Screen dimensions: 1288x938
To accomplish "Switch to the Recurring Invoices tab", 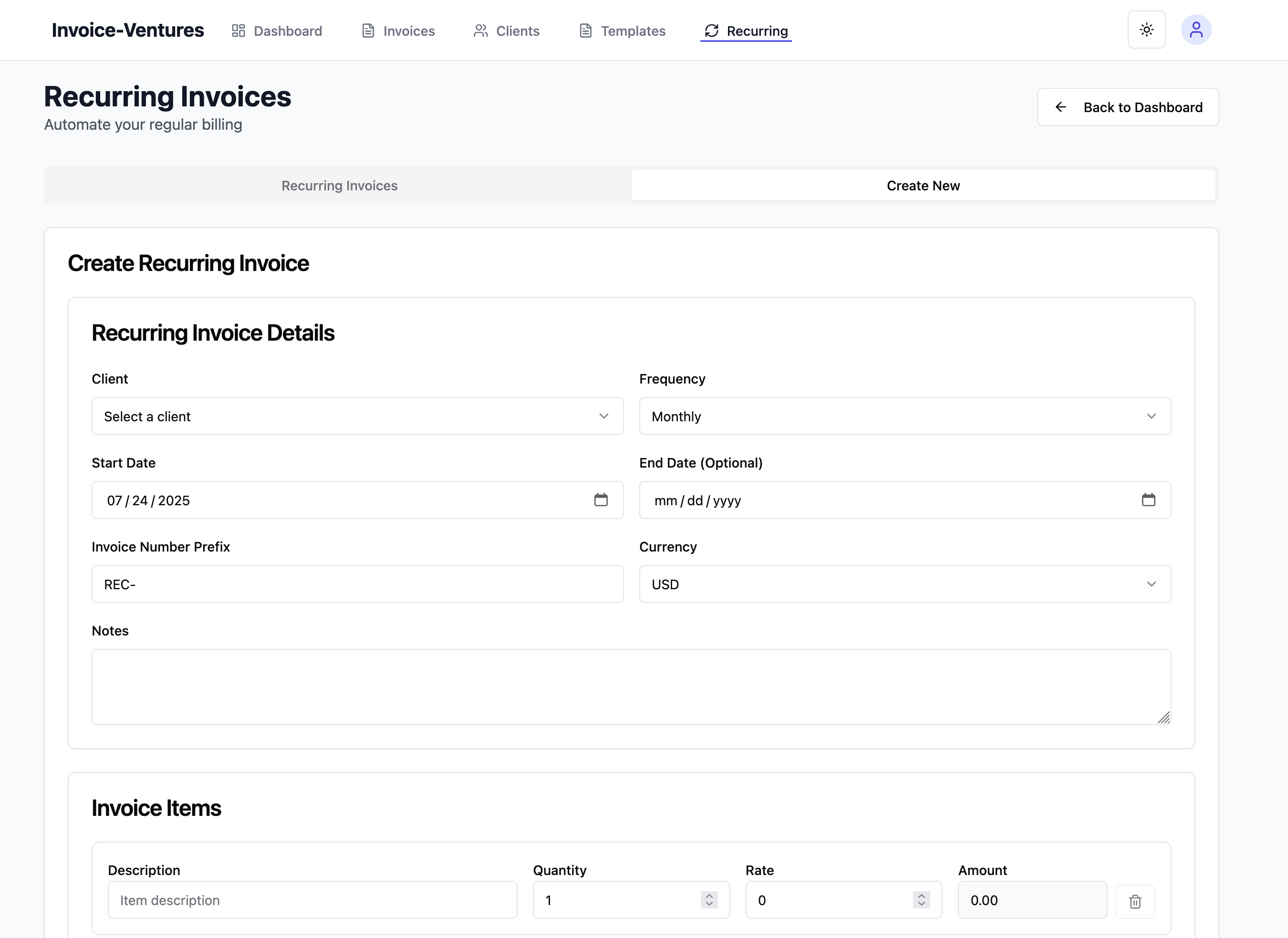I will tap(339, 186).
